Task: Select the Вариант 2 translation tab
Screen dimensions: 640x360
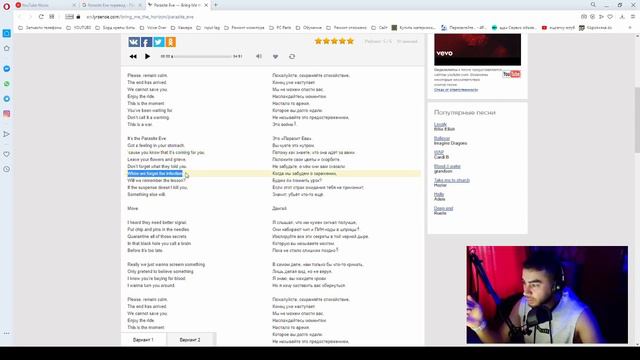Action: tap(190, 340)
